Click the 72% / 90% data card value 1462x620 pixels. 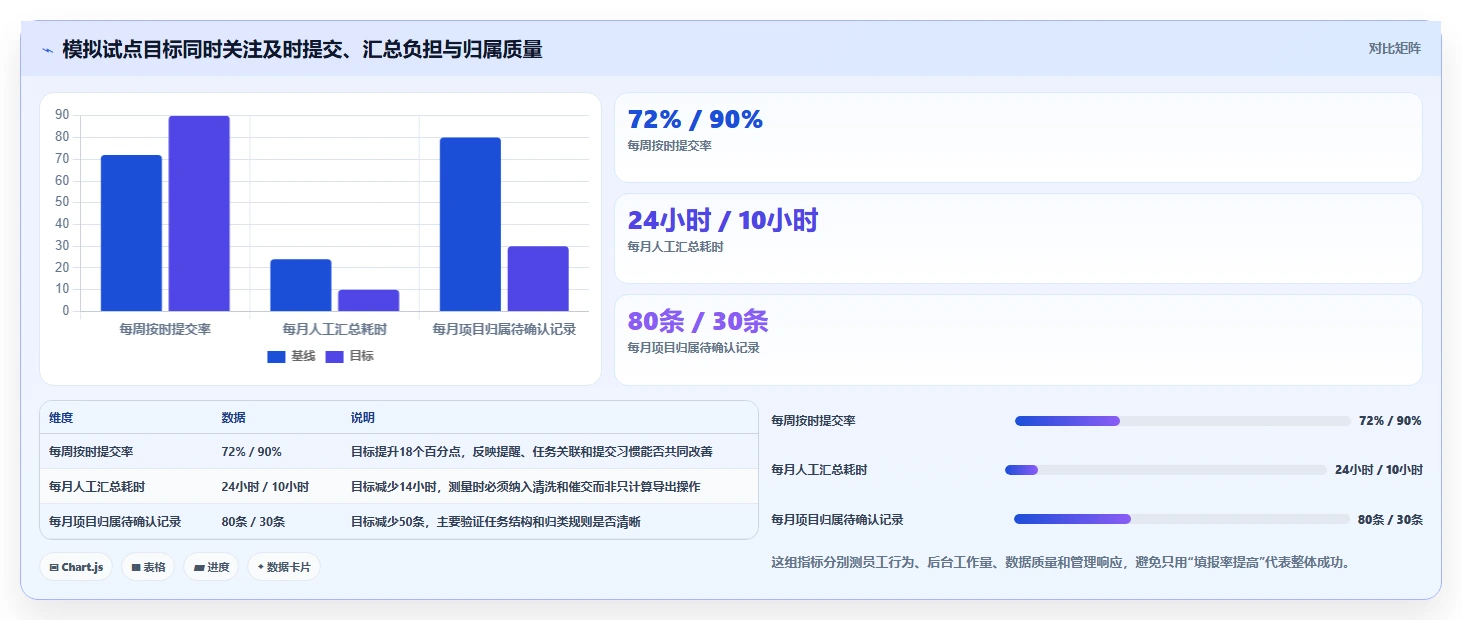tap(695, 120)
